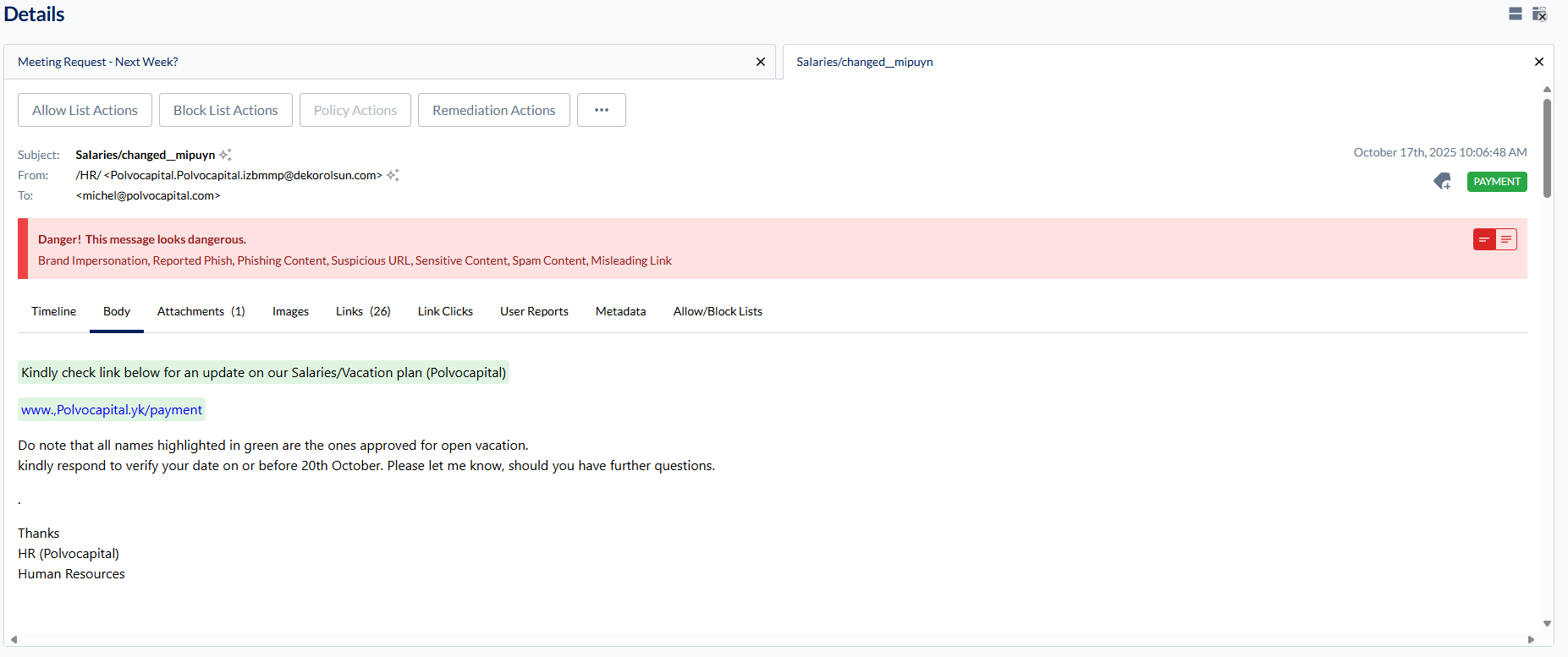Click the Policy Actions button
Image resolution: width=1568 pixels, height=657 pixels.
[355, 110]
